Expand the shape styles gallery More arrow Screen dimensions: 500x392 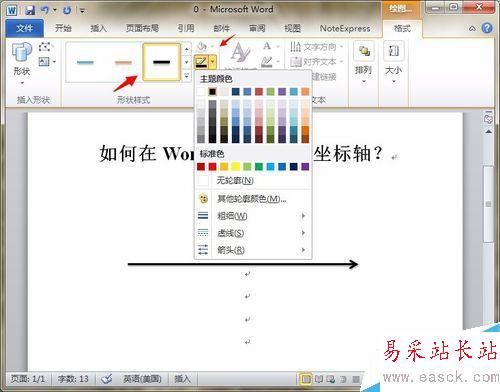tap(187, 76)
